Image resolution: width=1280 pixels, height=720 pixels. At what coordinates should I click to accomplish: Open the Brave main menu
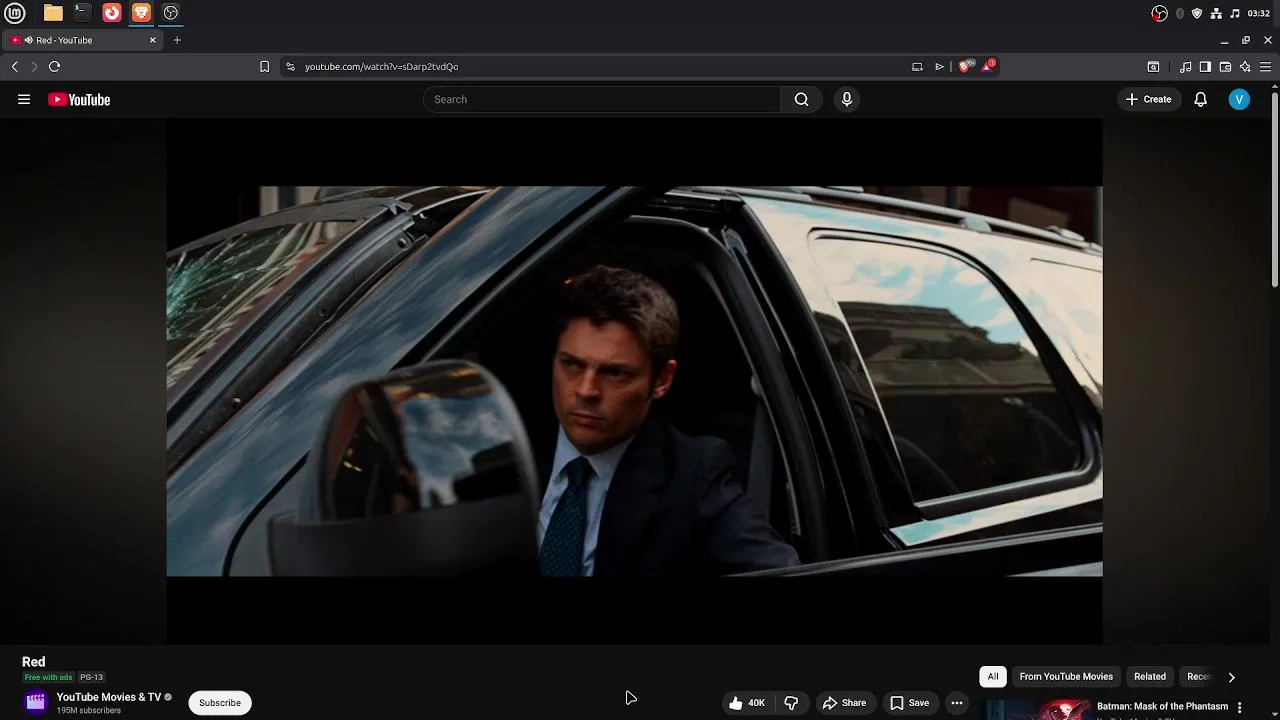(1265, 67)
